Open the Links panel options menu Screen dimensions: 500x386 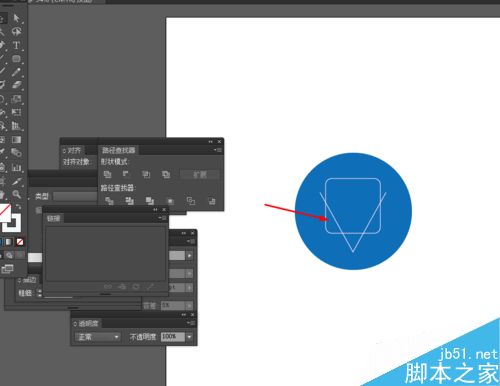pos(162,218)
